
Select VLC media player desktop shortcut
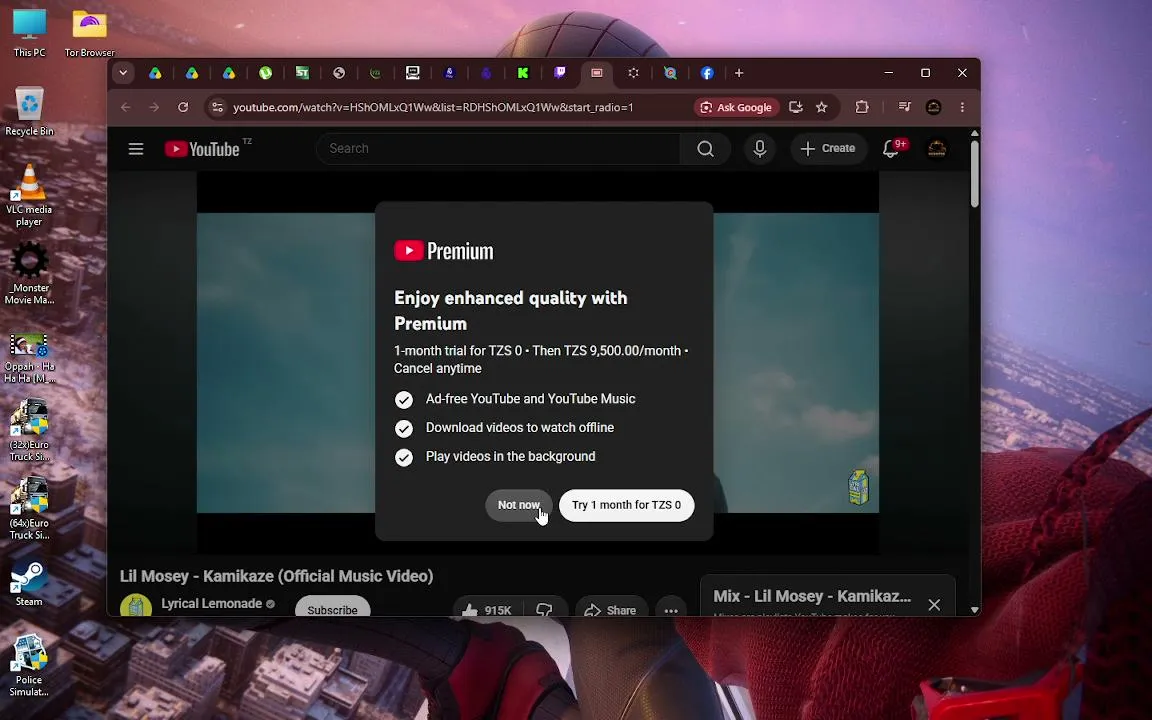[29, 195]
